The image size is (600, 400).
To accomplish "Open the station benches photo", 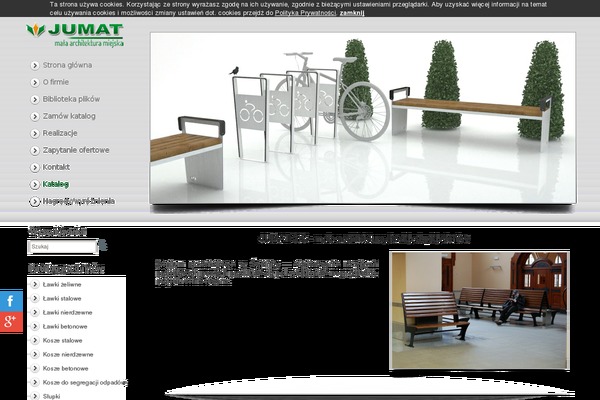I will pos(479,310).
